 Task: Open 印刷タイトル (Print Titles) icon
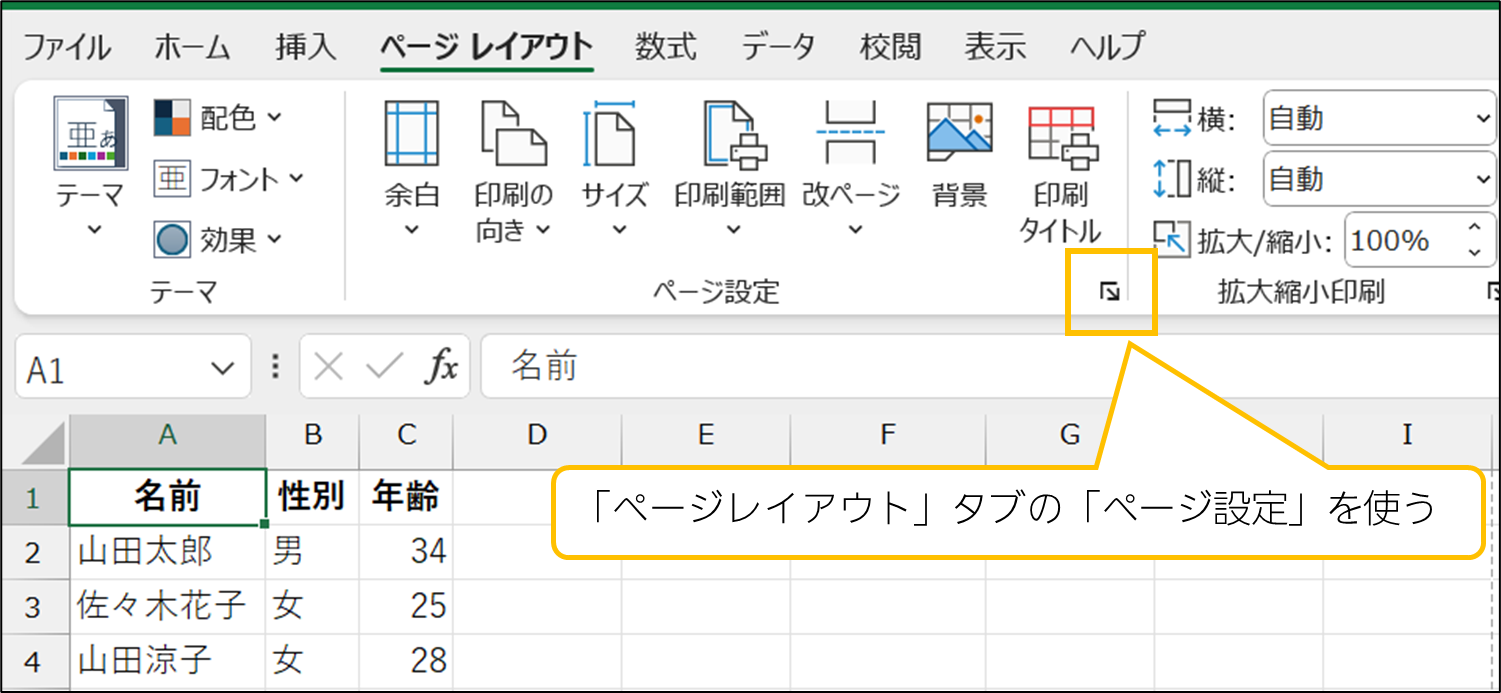(1061, 134)
